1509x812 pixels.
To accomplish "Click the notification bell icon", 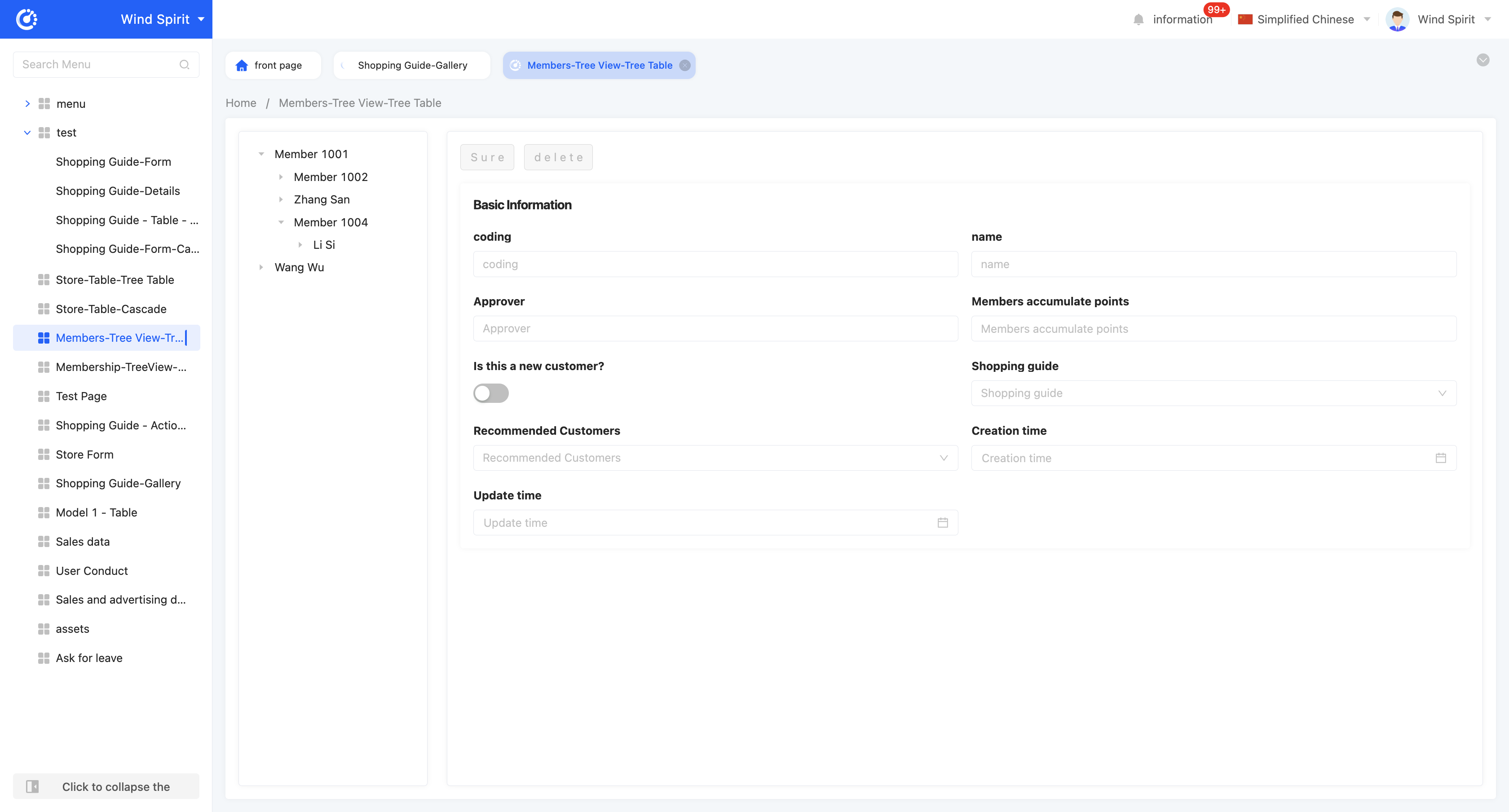I will coord(1138,19).
